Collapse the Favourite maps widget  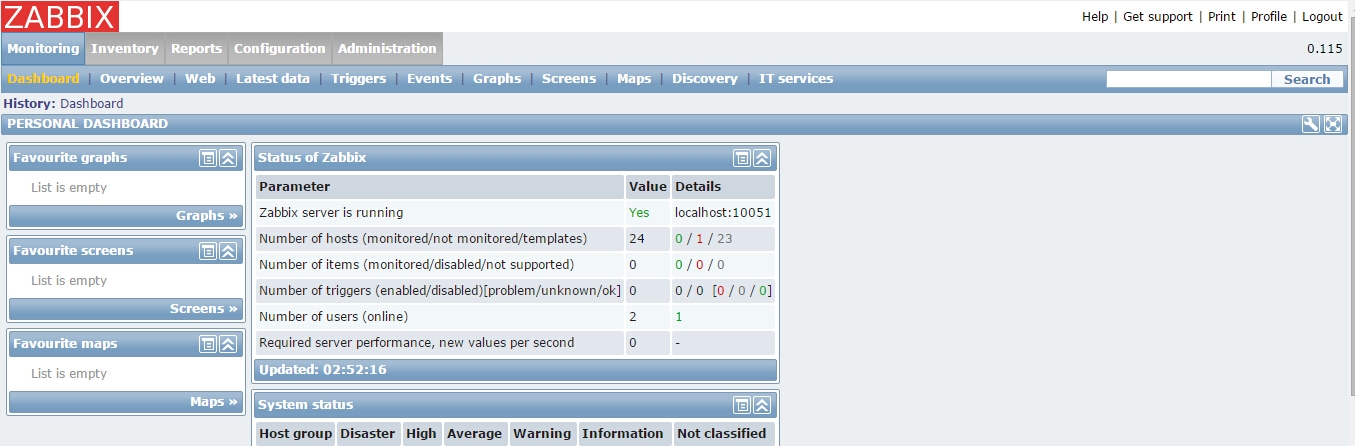point(227,344)
